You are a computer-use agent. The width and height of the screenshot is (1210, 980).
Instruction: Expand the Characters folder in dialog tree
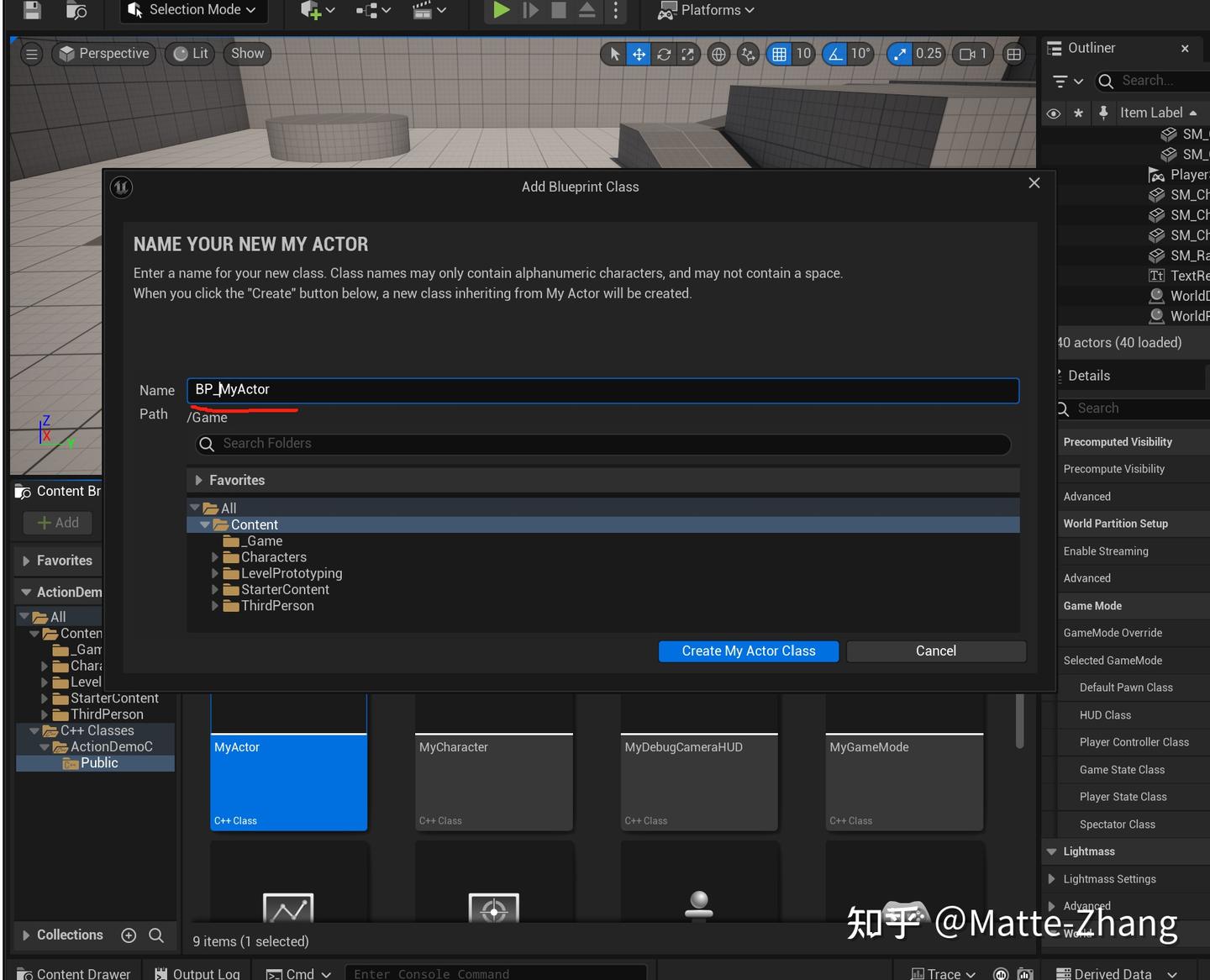click(x=215, y=557)
